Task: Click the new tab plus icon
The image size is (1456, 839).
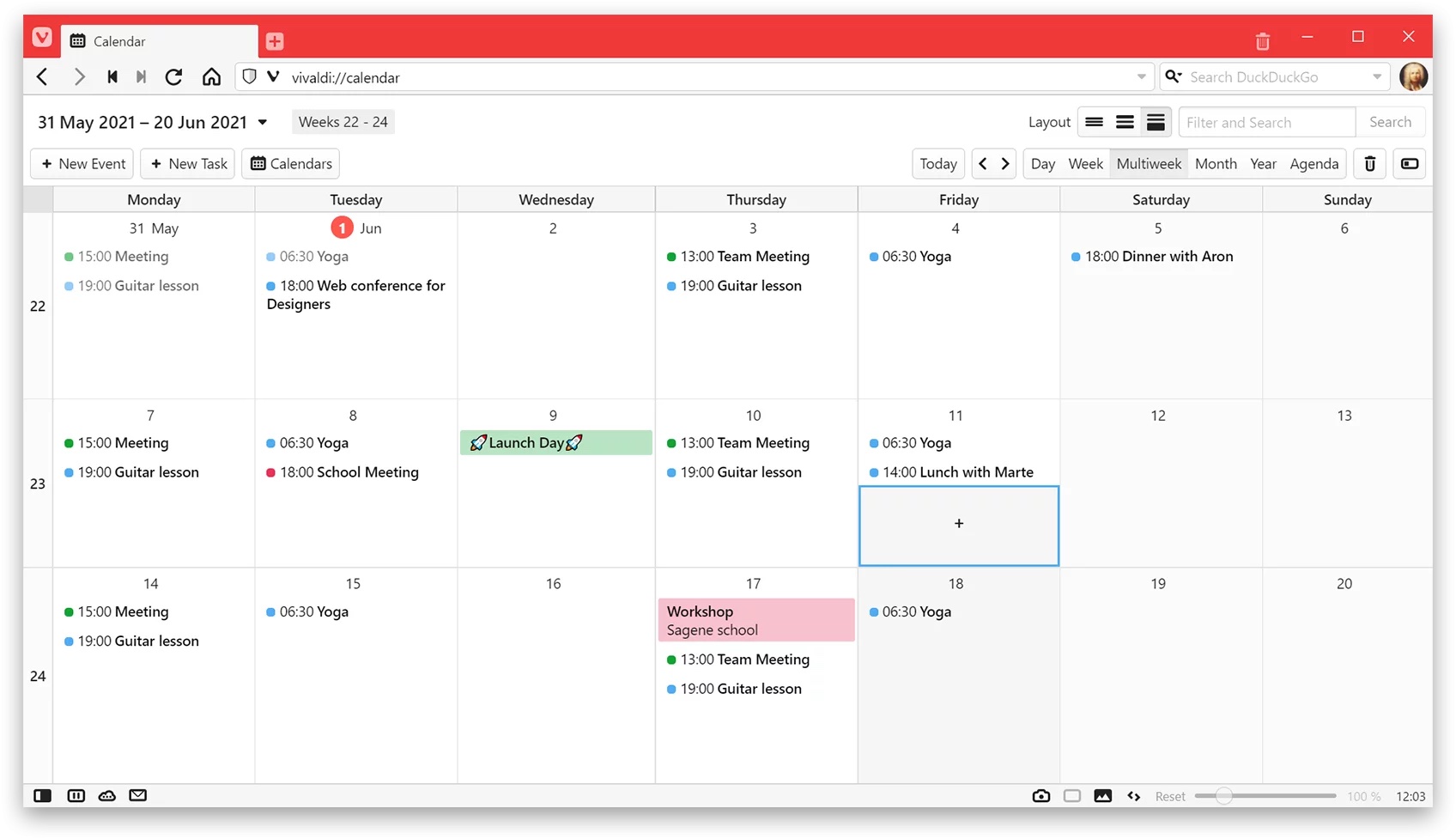Action: pyautogui.click(x=275, y=41)
